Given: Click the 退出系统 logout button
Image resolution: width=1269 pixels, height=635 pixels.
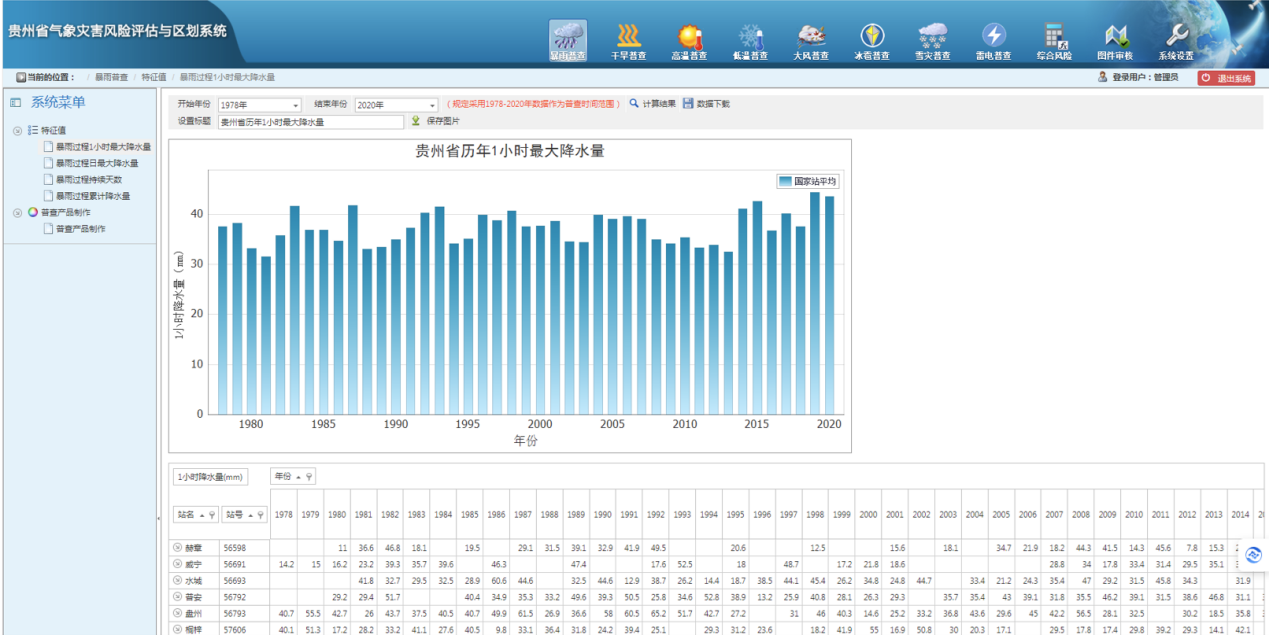Looking at the screenshot, I should pos(1226,78).
